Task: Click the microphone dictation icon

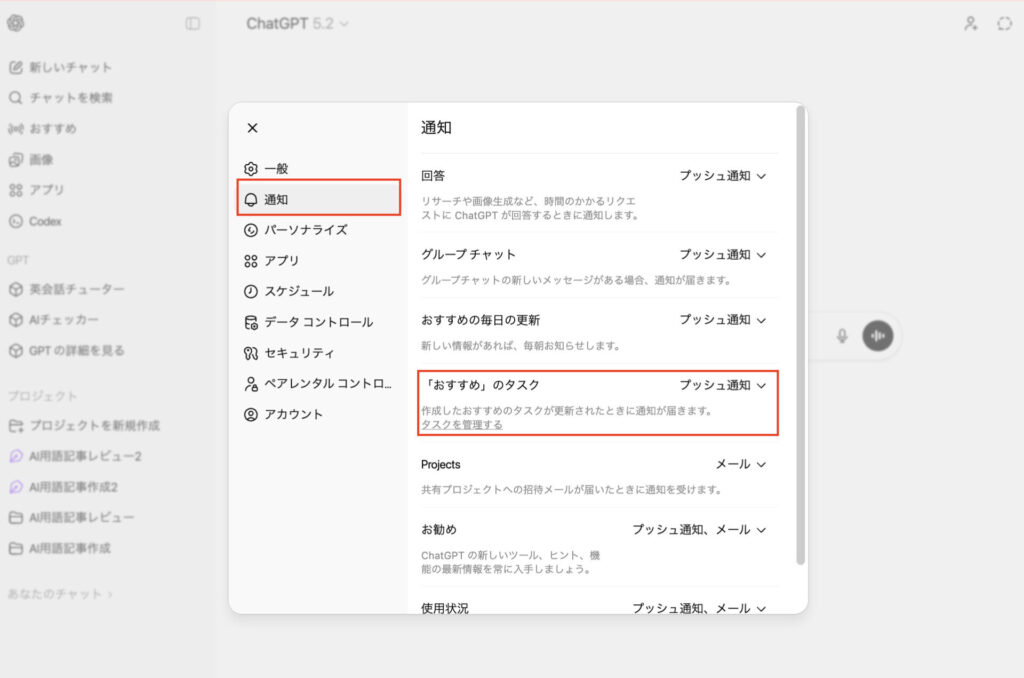Action: click(x=842, y=336)
